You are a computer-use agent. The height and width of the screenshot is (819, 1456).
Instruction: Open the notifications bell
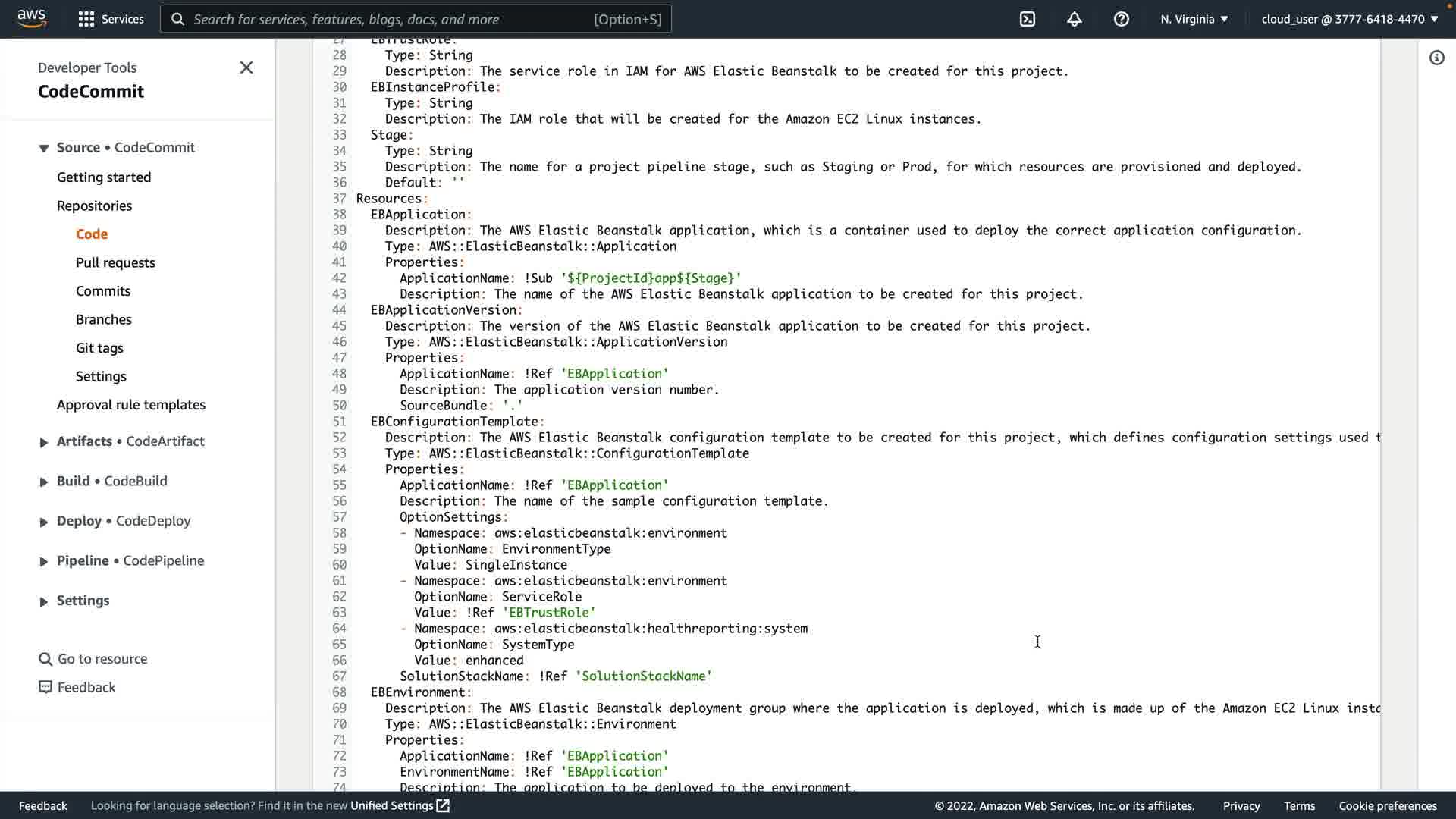(1074, 19)
